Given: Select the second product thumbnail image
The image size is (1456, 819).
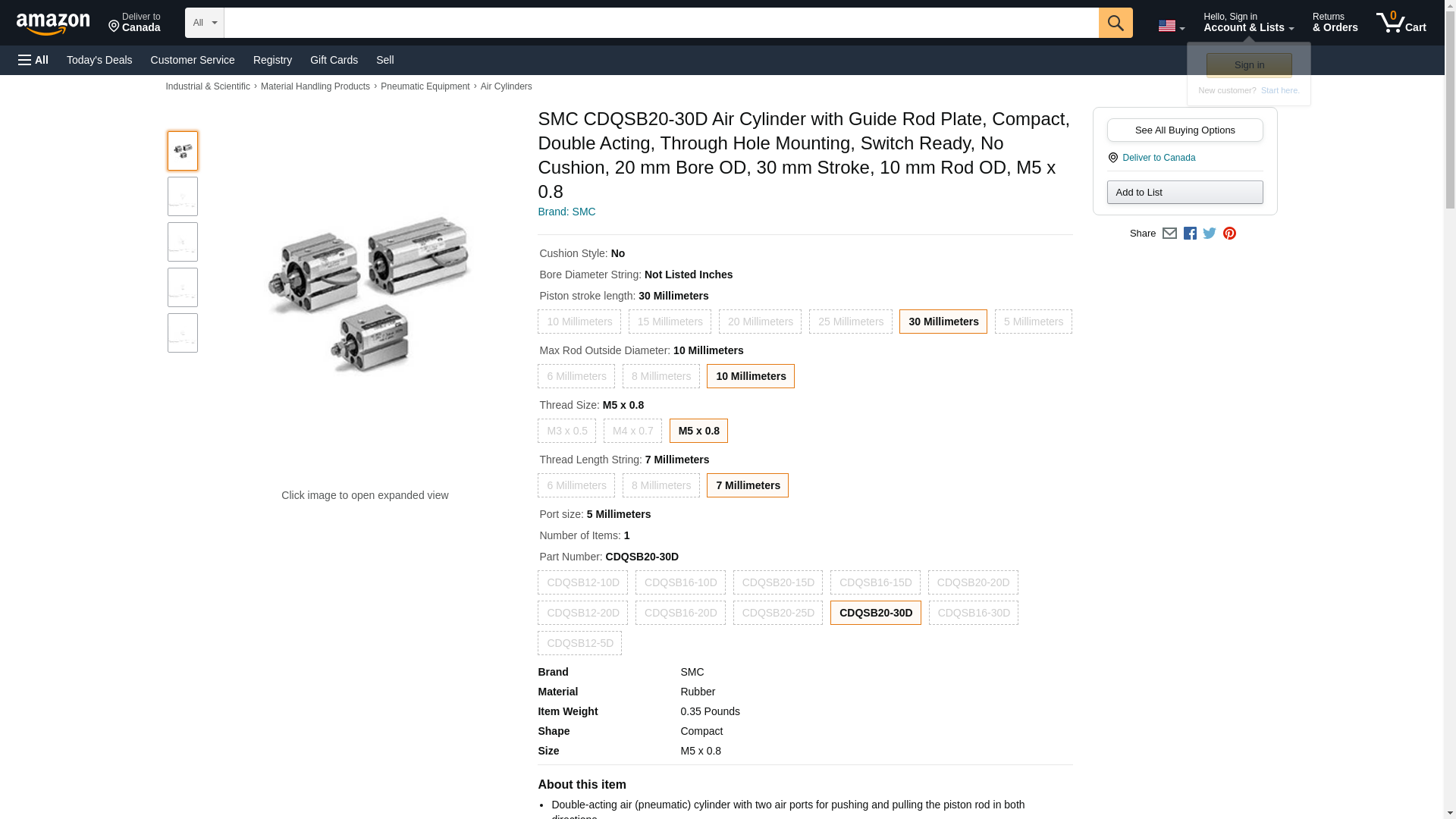Looking at the screenshot, I should [183, 196].
